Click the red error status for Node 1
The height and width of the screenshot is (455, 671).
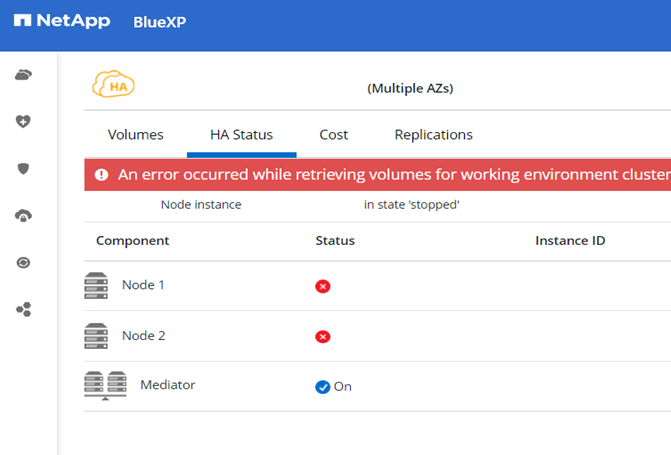(322, 286)
